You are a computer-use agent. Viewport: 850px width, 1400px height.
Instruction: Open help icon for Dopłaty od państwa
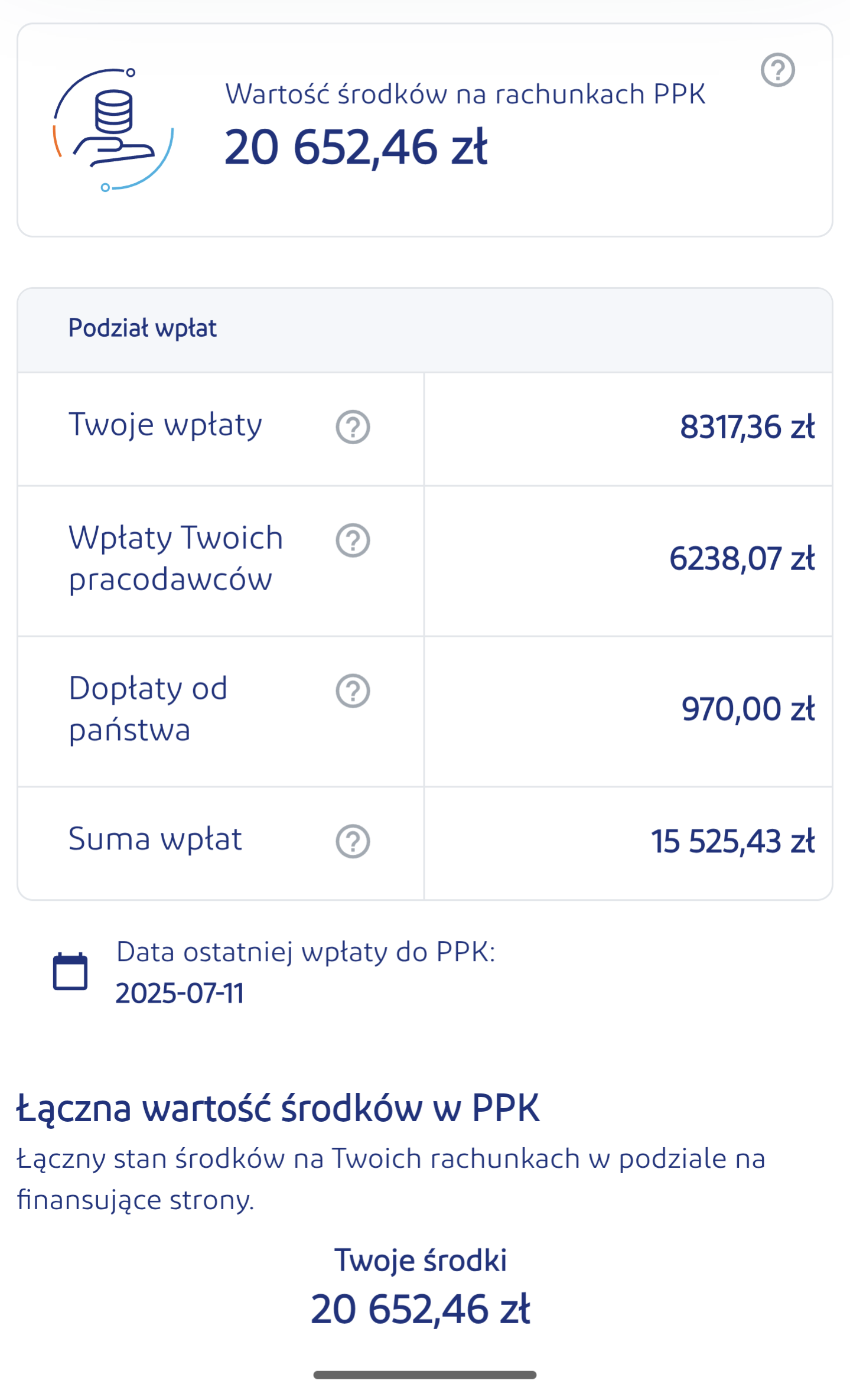(x=353, y=691)
